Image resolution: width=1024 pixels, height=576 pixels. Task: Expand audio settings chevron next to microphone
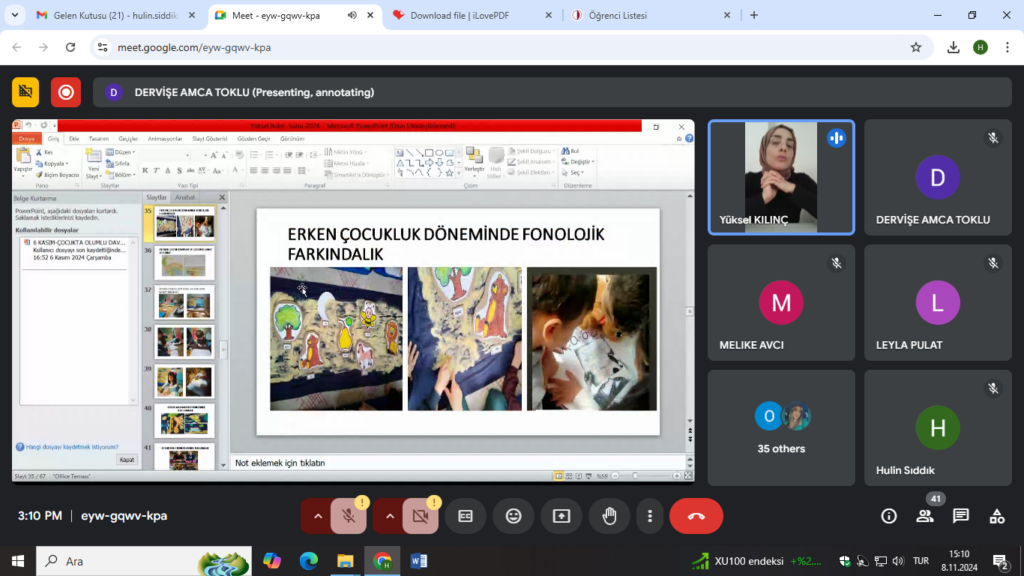pos(318,516)
